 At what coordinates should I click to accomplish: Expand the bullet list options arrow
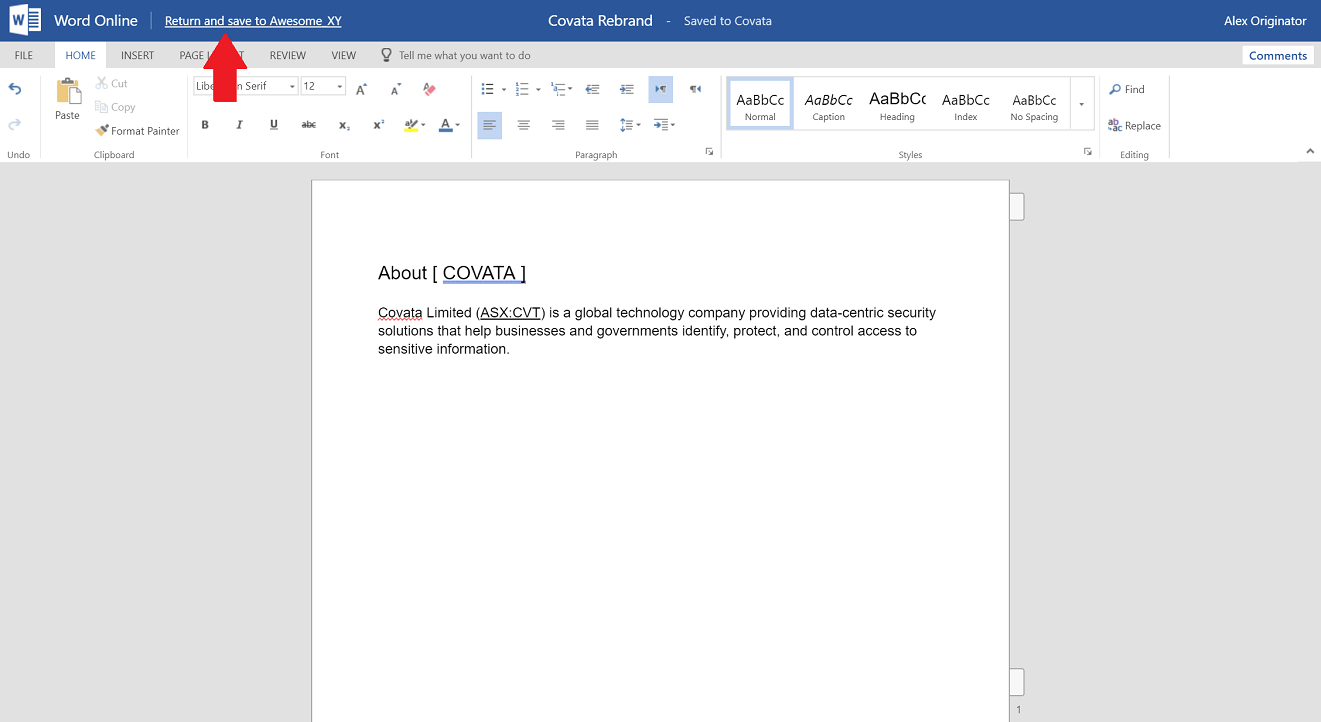pos(504,89)
